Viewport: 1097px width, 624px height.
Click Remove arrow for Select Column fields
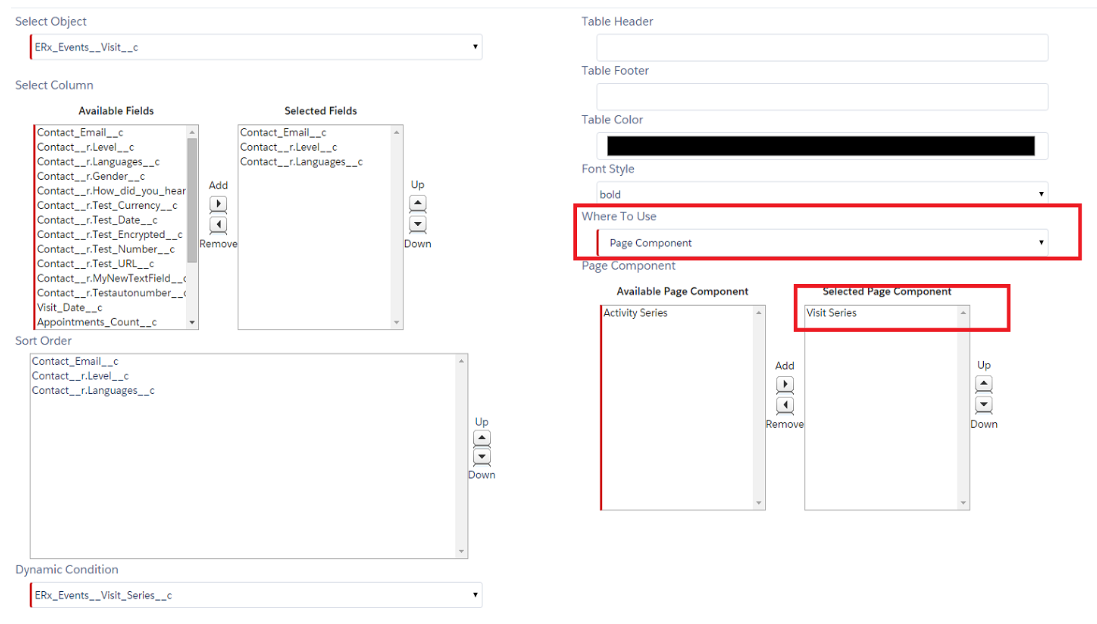pos(218,225)
